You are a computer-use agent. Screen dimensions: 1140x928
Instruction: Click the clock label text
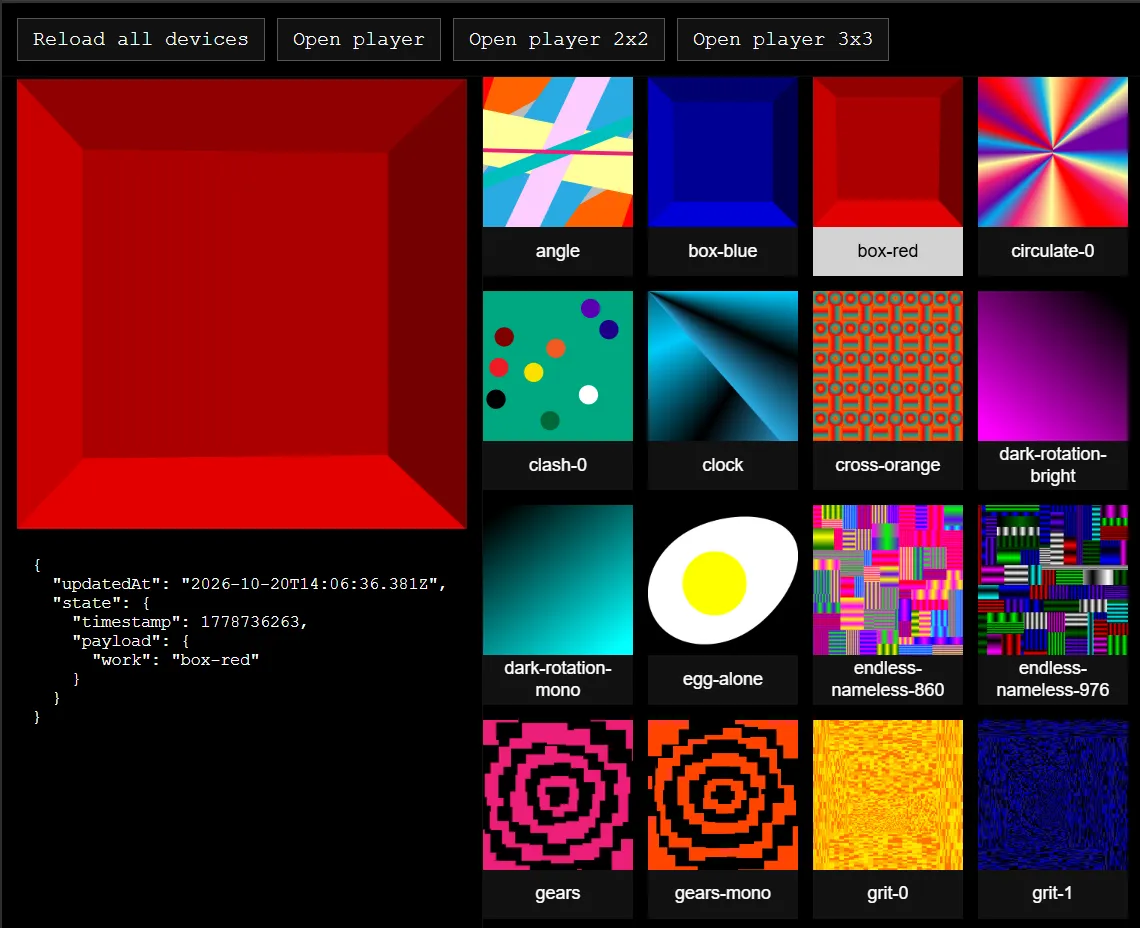coord(723,465)
